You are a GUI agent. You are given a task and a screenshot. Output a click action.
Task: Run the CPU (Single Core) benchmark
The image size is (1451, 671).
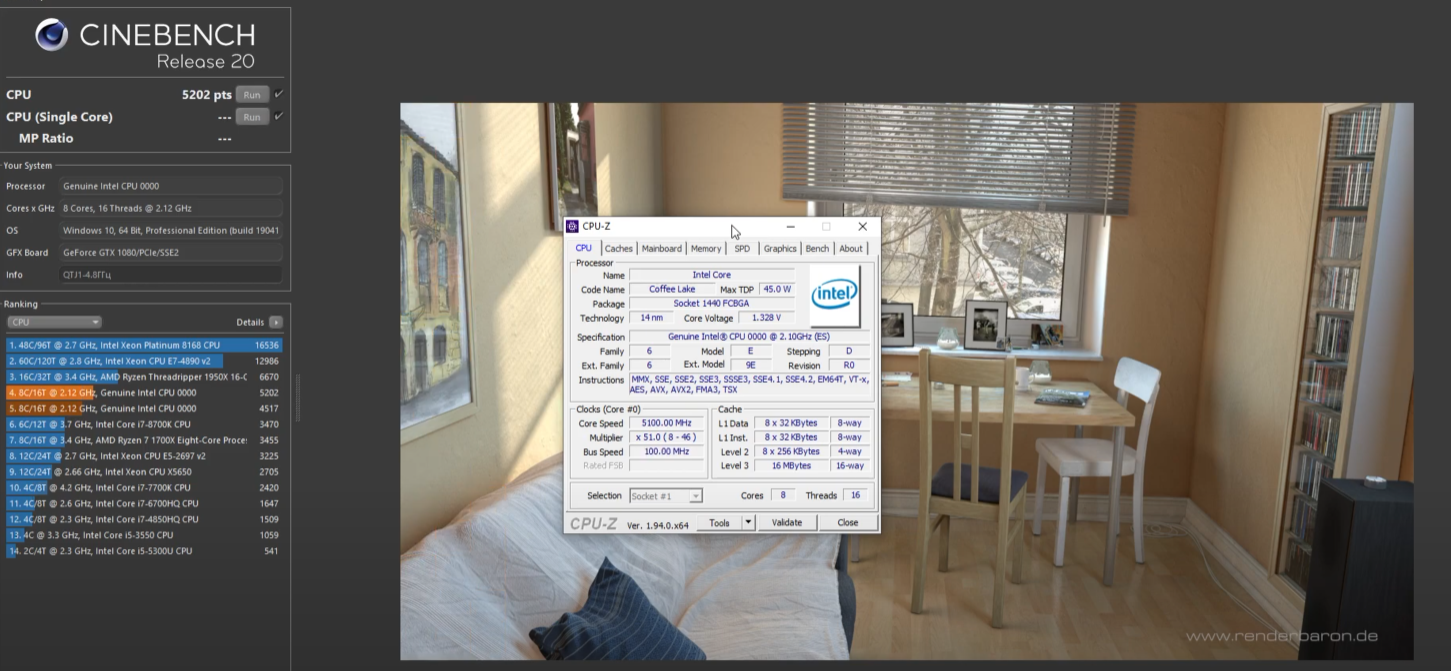tap(252, 117)
